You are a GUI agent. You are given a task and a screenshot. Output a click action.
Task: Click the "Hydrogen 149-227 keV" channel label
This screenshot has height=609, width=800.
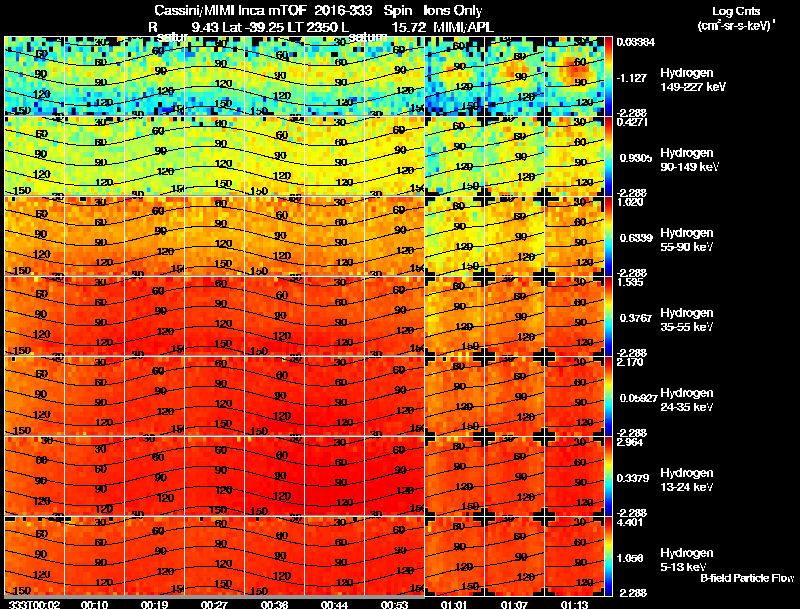692,80
